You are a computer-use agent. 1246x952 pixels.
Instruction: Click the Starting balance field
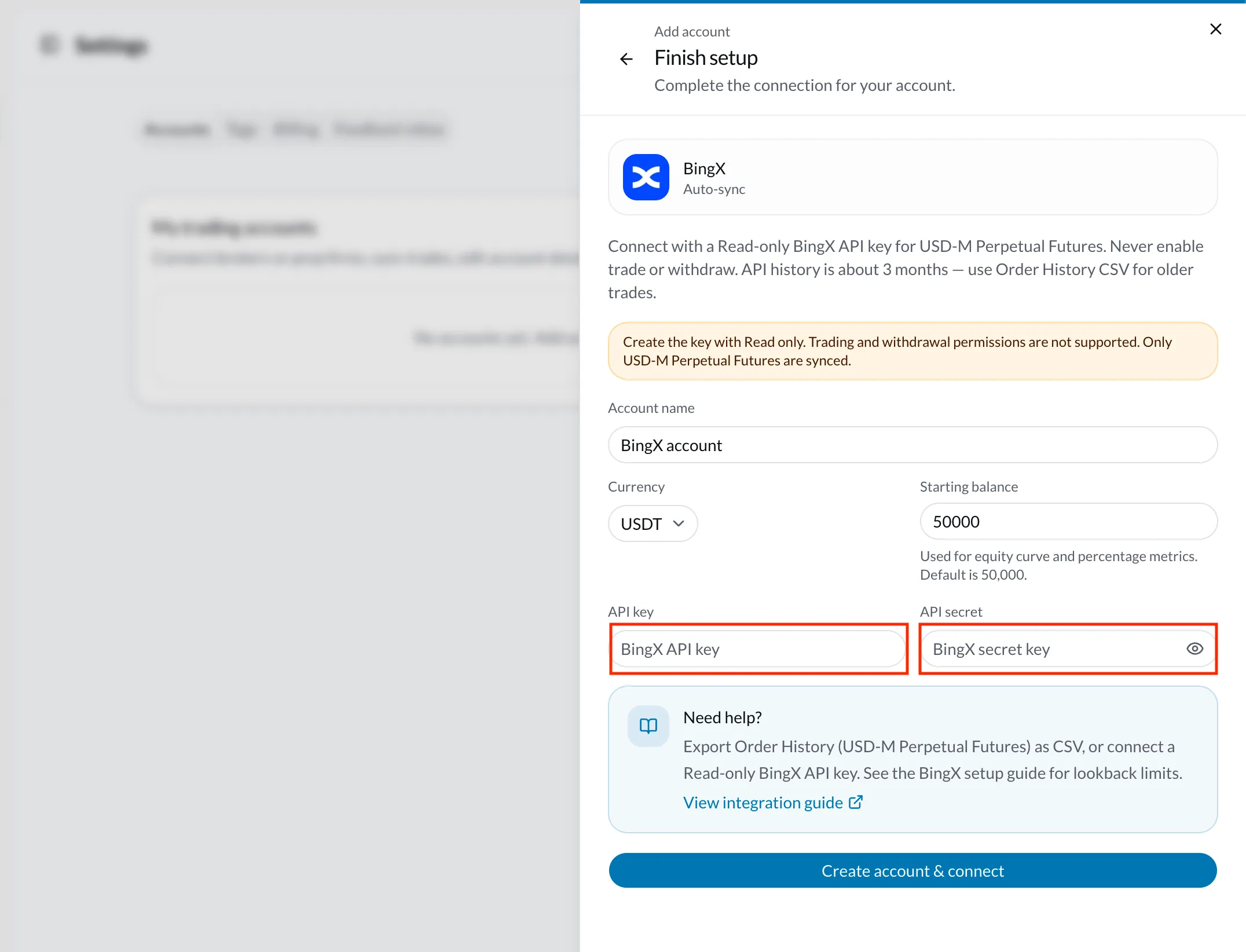pos(1068,521)
